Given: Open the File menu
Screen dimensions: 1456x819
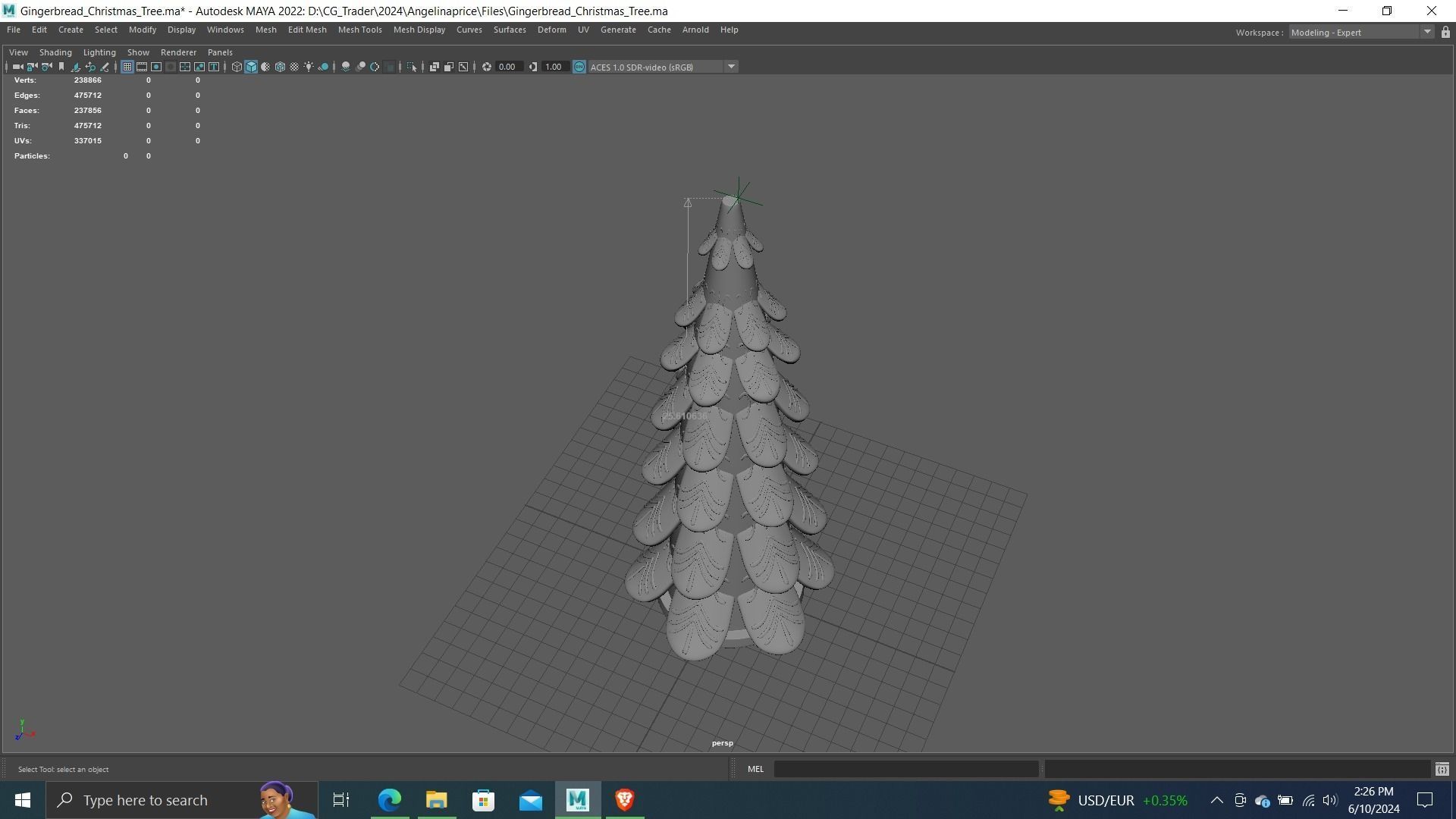Looking at the screenshot, I should click(14, 30).
